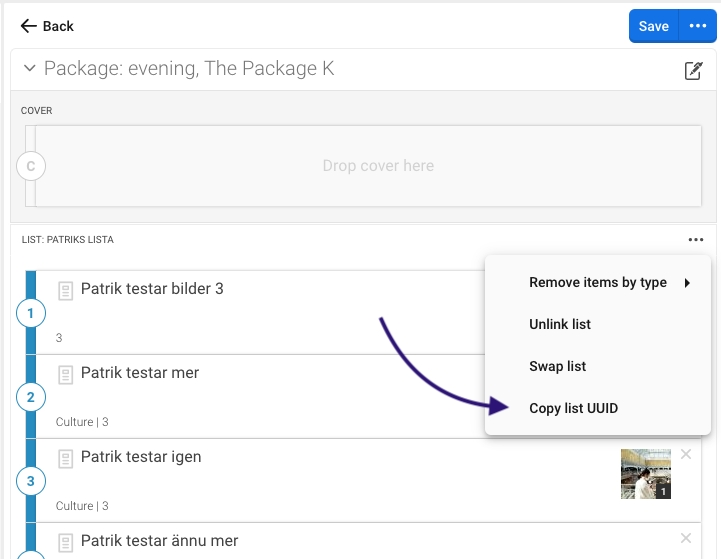Open the package edit pencil icon
Screen dimensions: 721x559
click(x=692, y=70)
